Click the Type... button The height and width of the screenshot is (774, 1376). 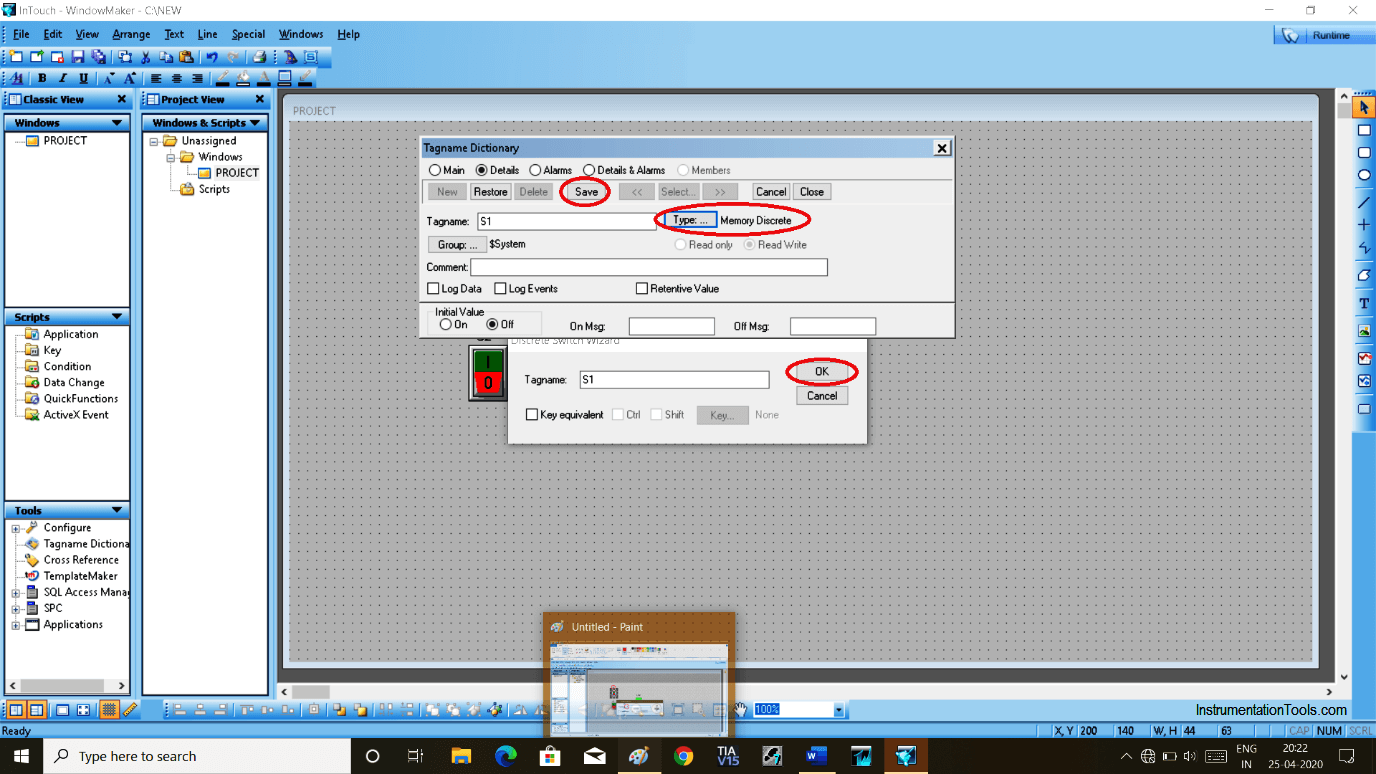pos(690,220)
